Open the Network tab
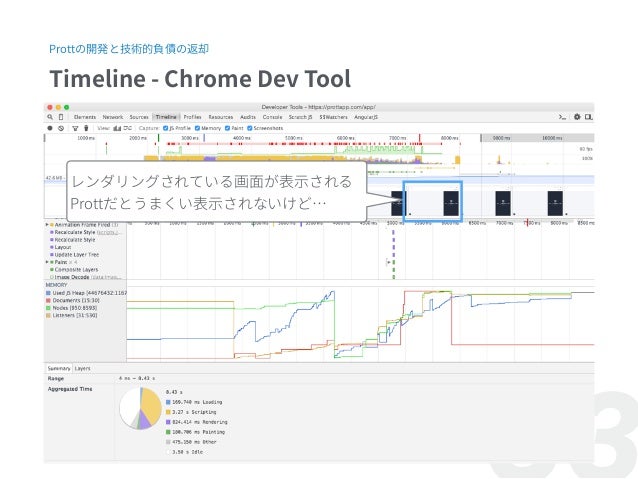The image size is (638, 479). pyautogui.click(x=113, y=117)
